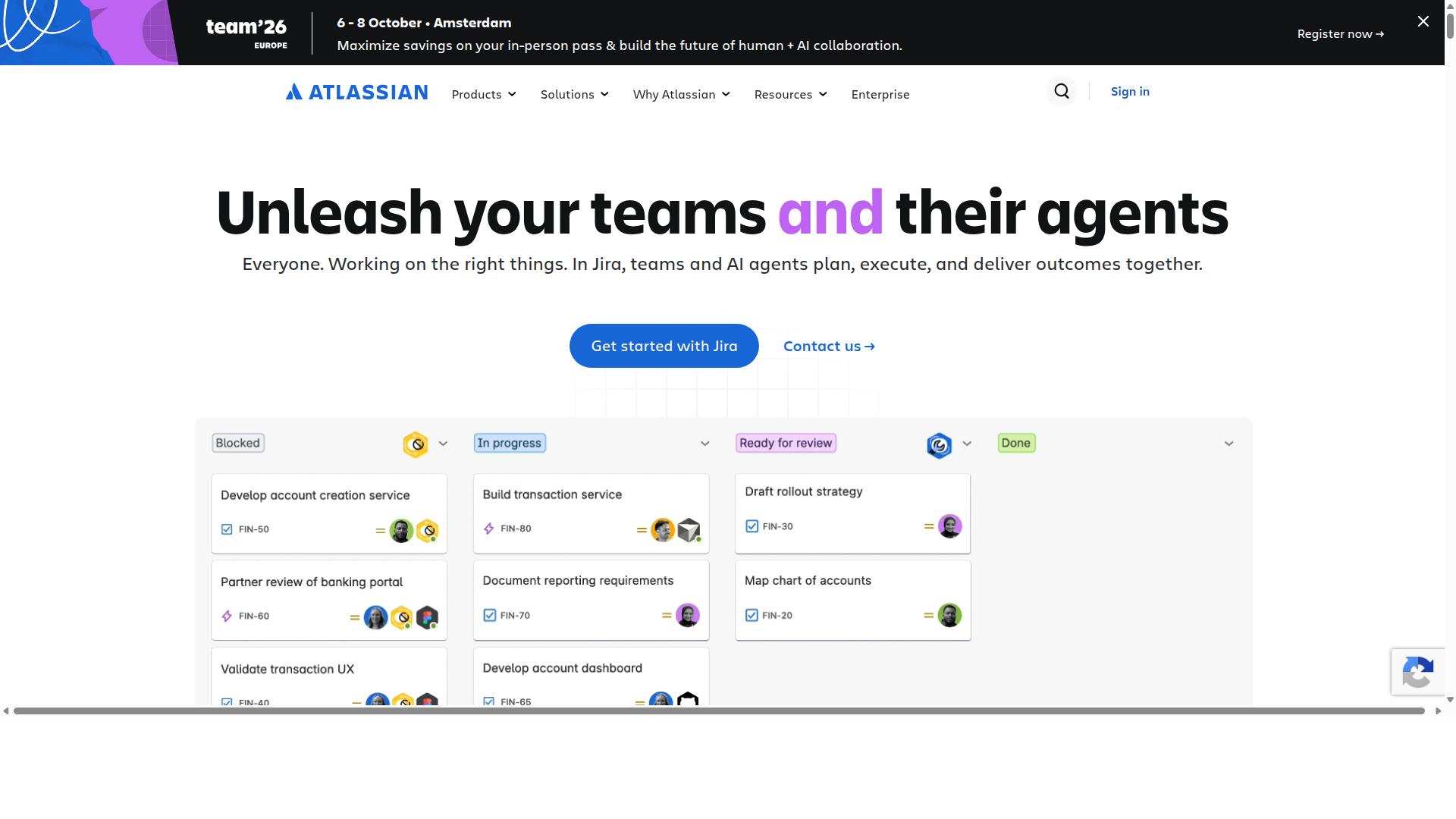Click the yellow agent avatar on FIN-50 card

pos(428,531)
